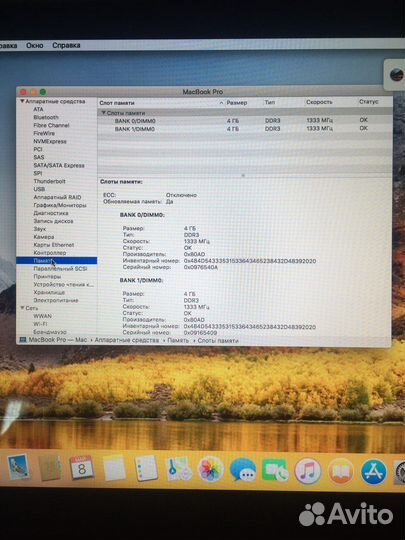Viewport: 405px width, 540px height.
Task: Select highlighted Память item in sidebar
Action: 56,260
